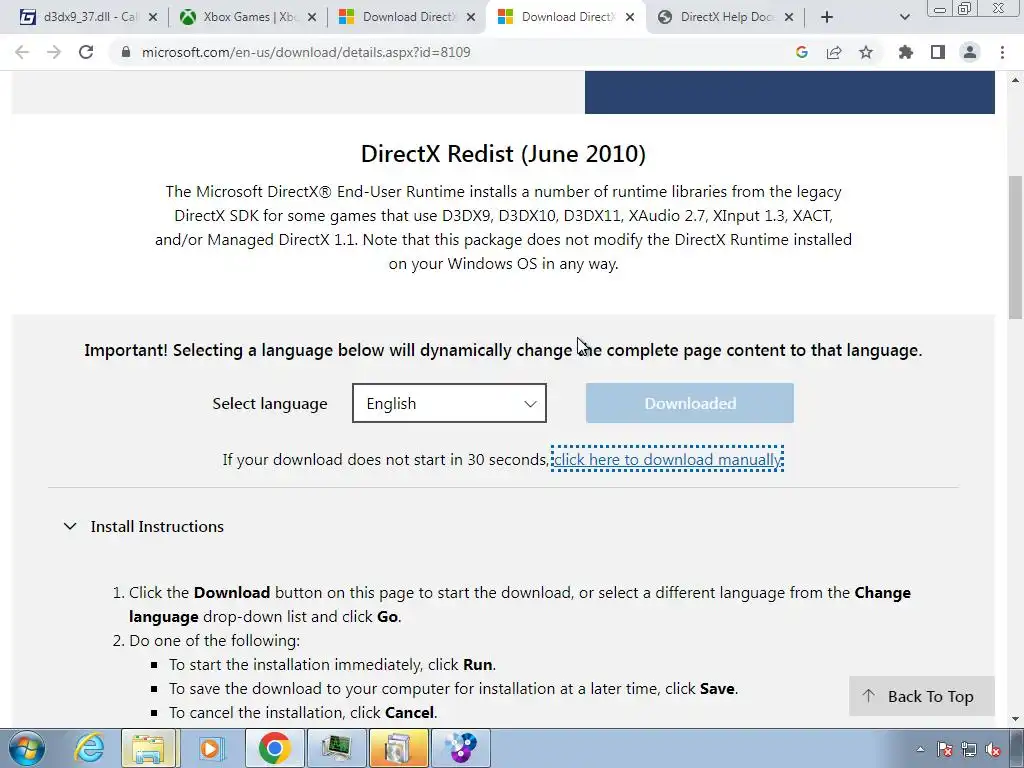Viewport: 1024px width, 768px height.
Task: Click the Select language label
Action: [x=270, y=404]
